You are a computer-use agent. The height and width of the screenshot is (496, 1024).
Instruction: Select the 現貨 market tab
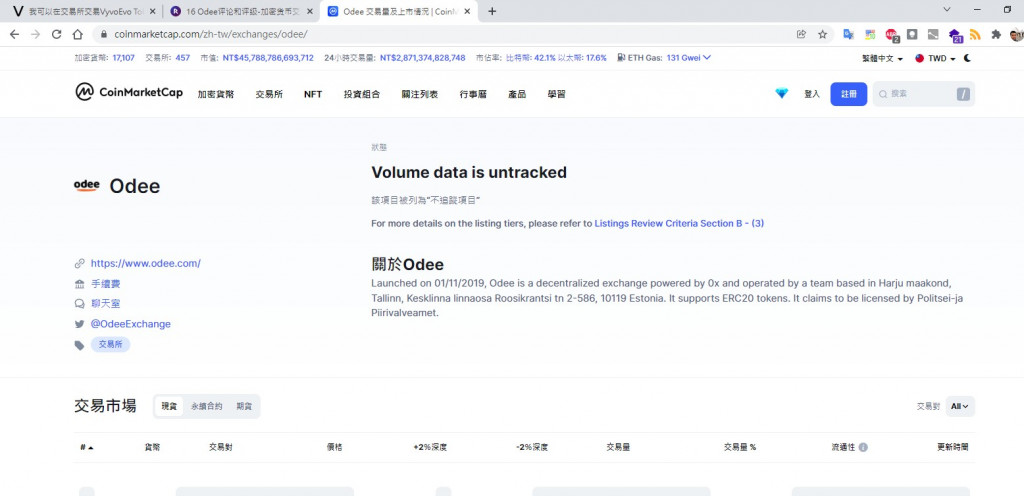coord(169,406)
